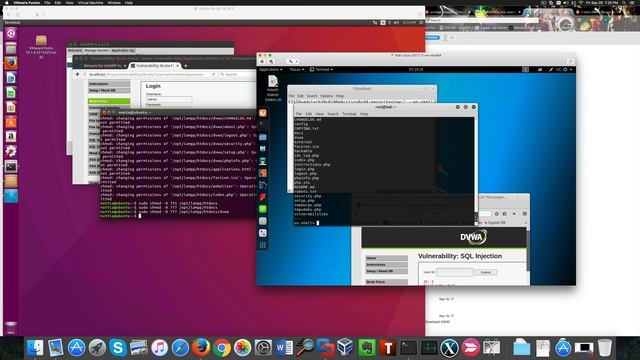
Task: Select green Brute Force in Ubuntu DVWA
Action: click(x=109, y=101)
